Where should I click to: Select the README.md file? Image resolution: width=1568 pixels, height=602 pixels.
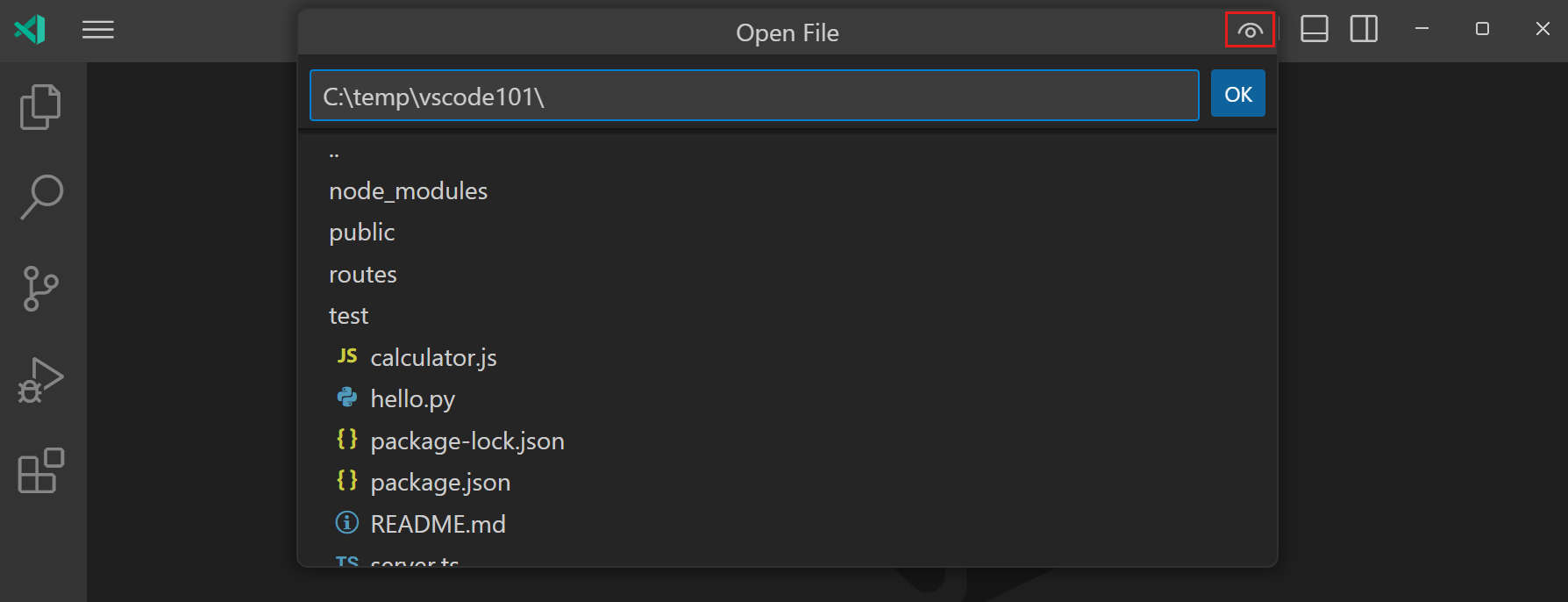pyautogui.click(x=438, y=523)
